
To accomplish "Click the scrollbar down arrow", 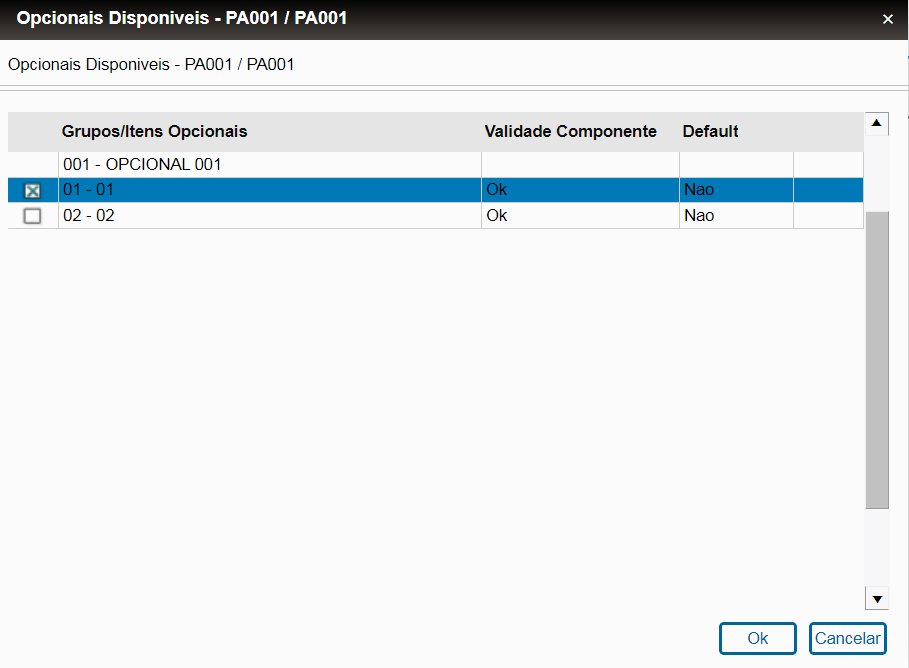I will pyautogui.click(x=877, y=599).
